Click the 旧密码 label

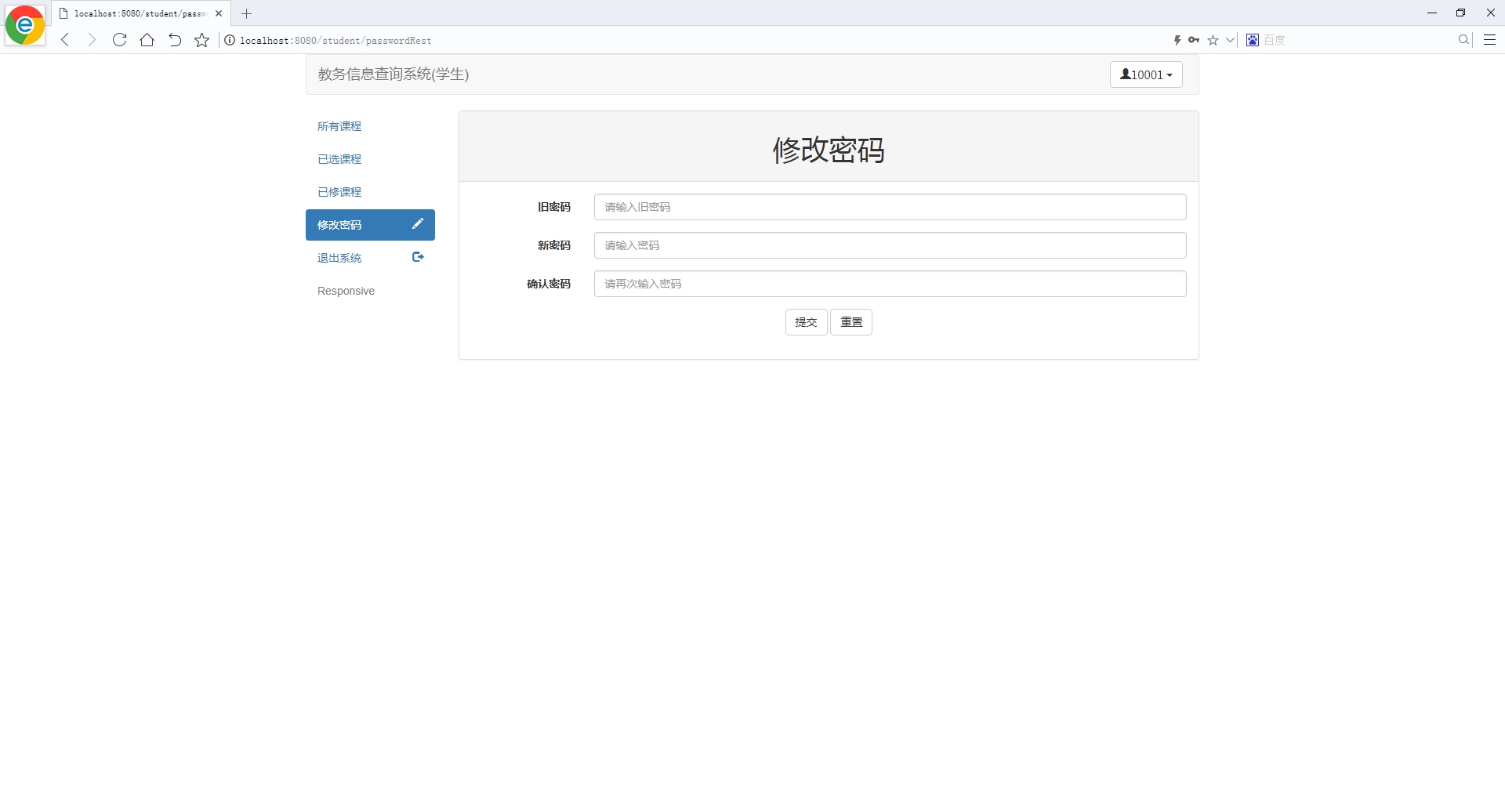click(x=554, y=207)
